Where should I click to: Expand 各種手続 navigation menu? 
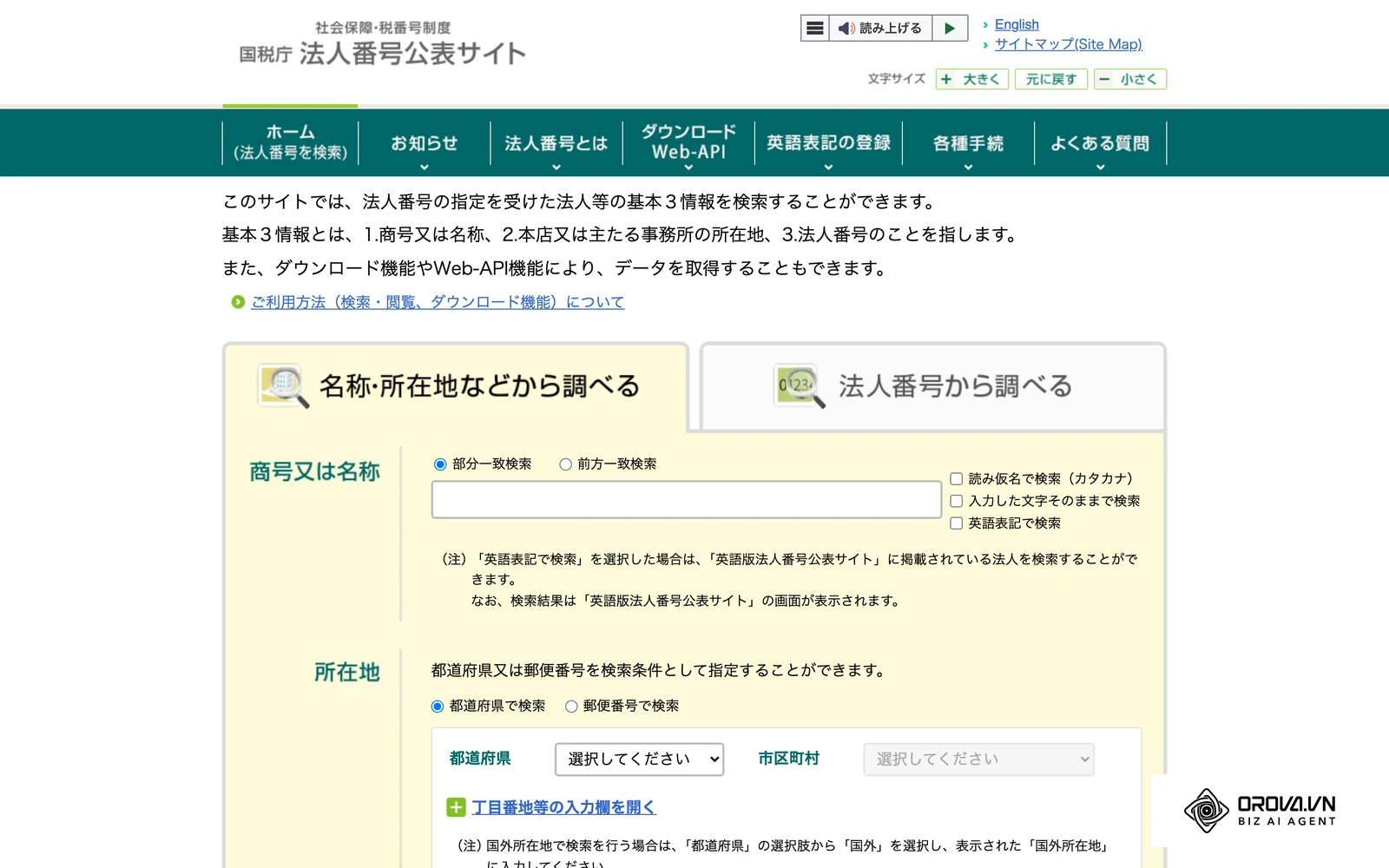(968, 144)
